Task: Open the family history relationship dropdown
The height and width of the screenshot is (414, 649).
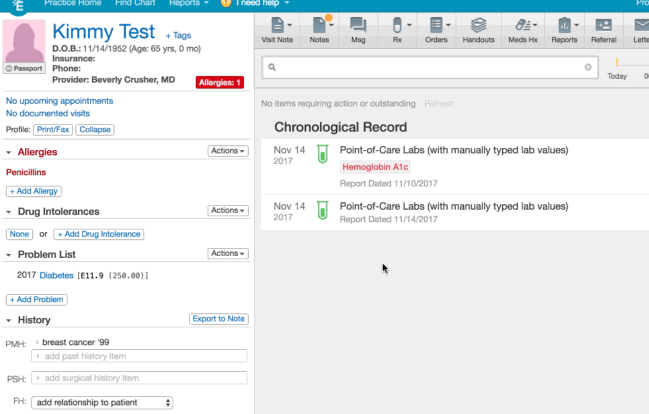Action: 102,402
